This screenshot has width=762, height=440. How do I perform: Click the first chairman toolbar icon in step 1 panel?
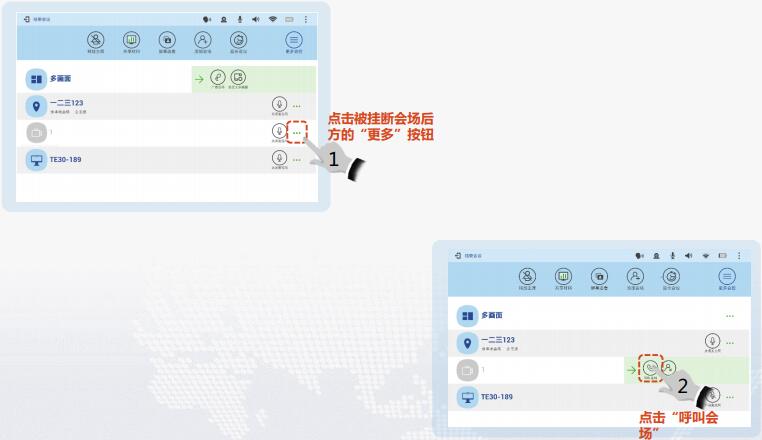[x=95, y=41]
